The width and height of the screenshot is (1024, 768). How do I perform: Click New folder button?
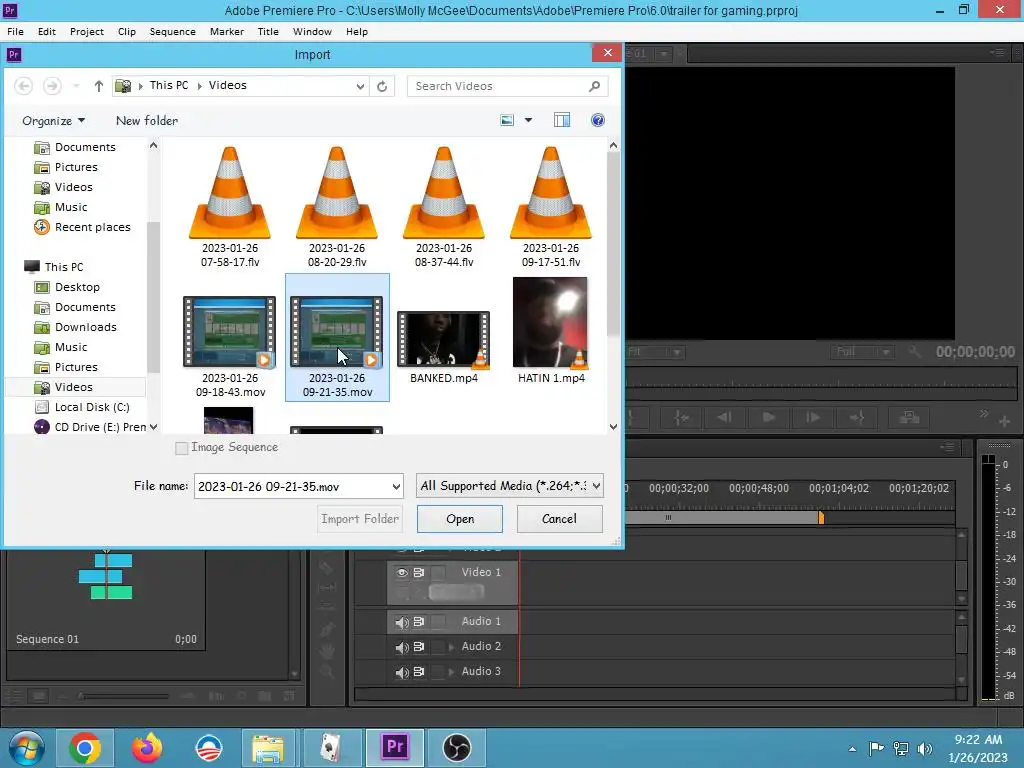pos(147,121)
